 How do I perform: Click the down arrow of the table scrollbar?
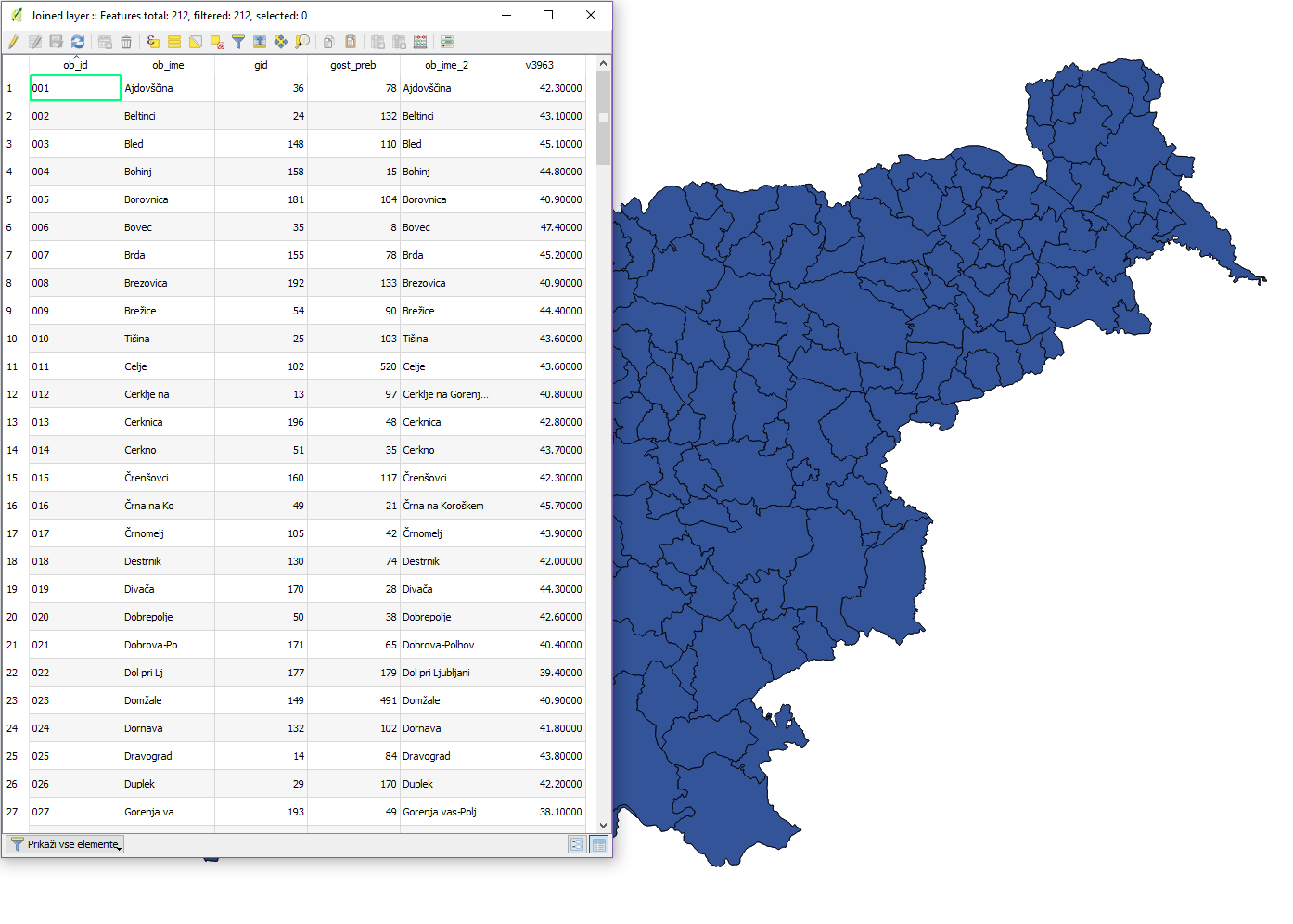[x=603, y=825]
